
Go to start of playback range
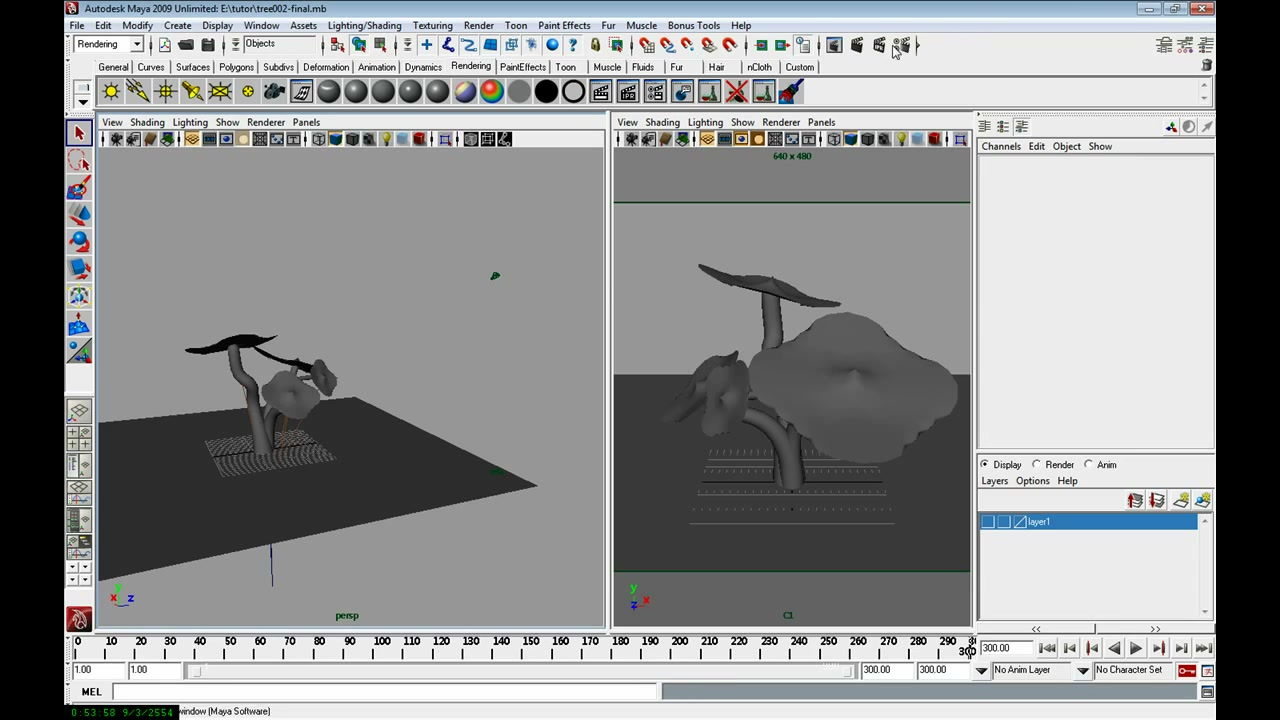pos(1047,648)
